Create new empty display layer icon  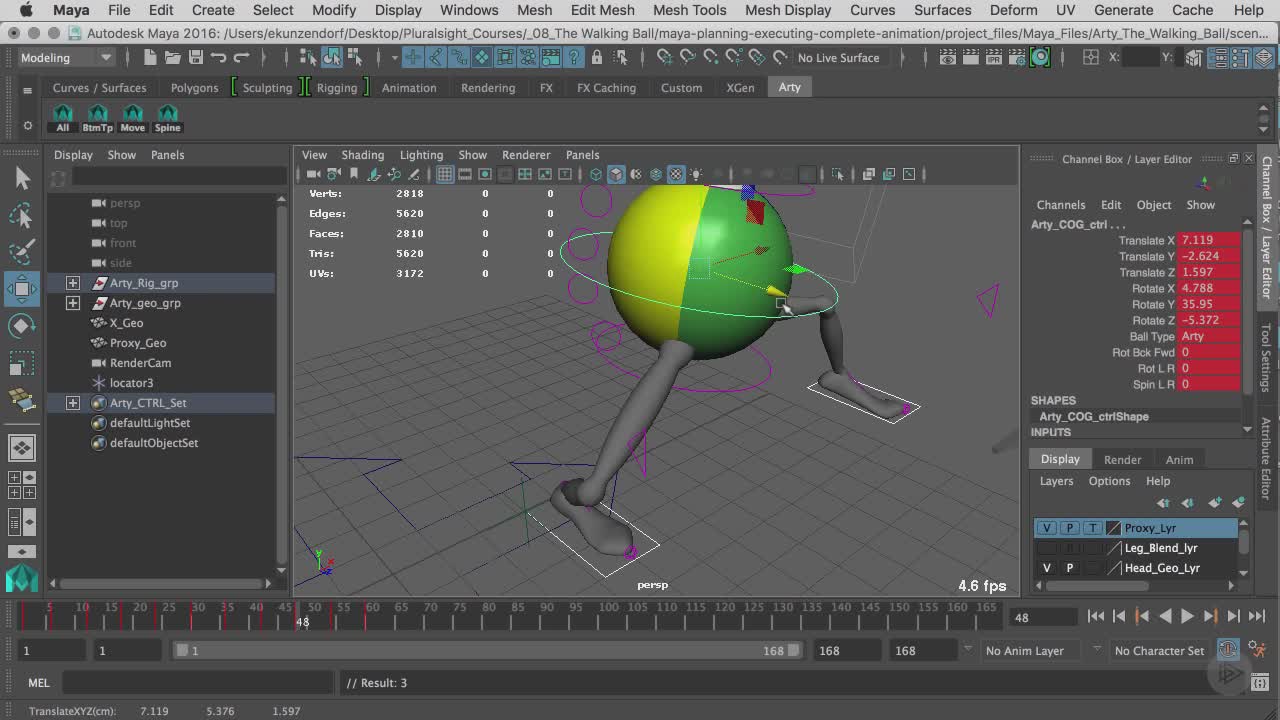pyautogui.click(x=1214, y=503)
